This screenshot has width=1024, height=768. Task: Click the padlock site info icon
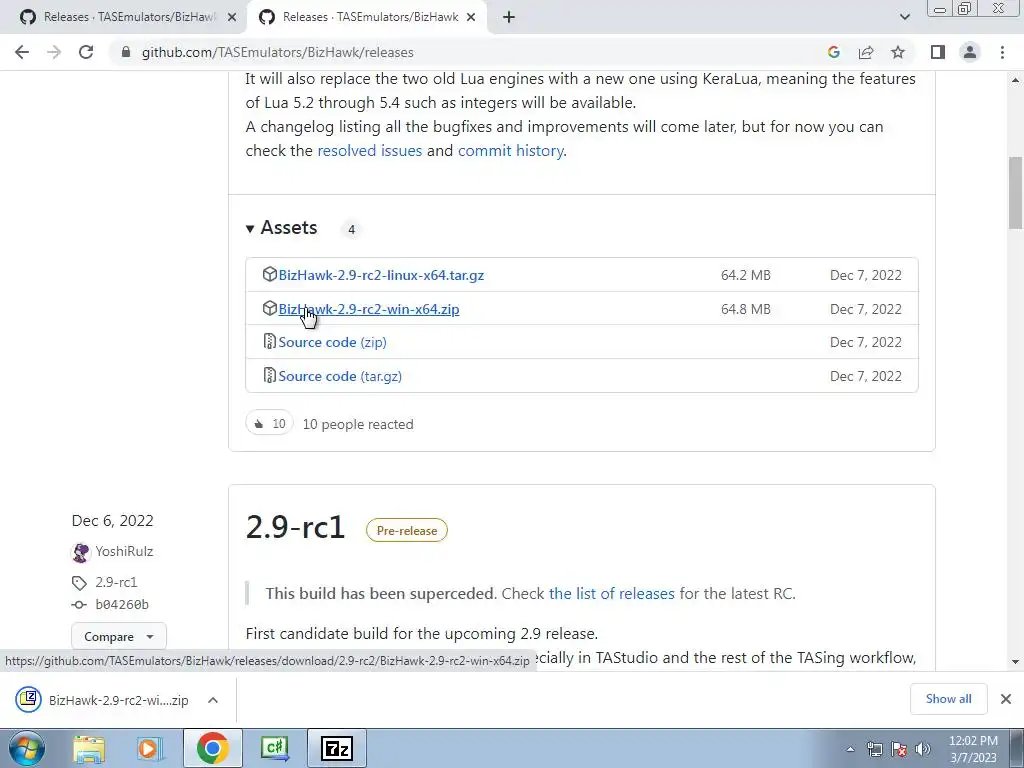coord(126,52)
